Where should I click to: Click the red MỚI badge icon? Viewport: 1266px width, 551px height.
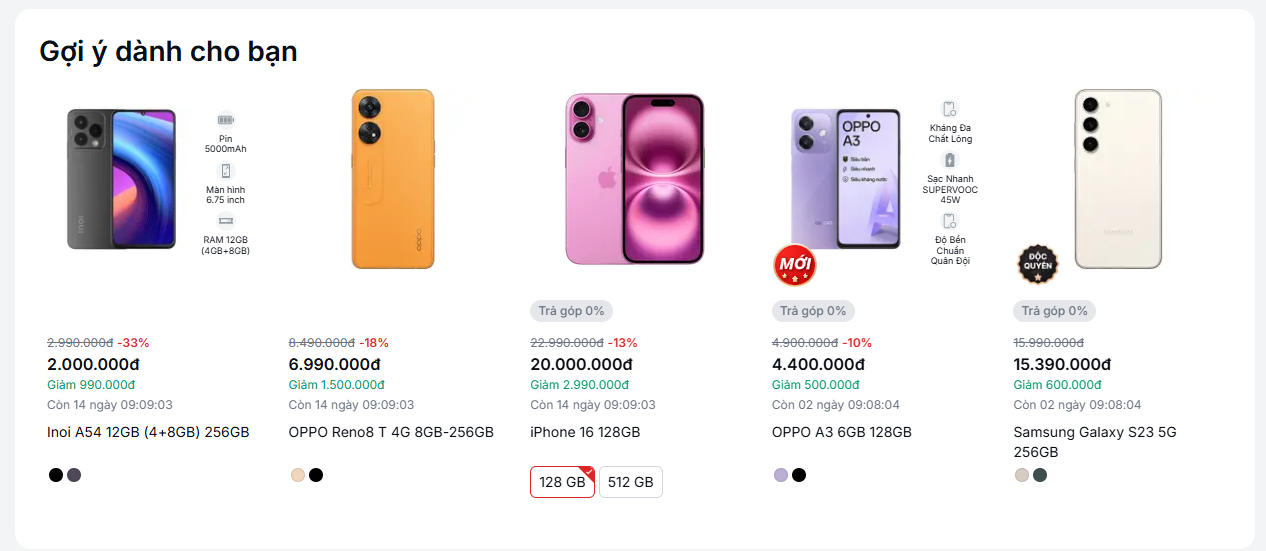pos(794,265)
